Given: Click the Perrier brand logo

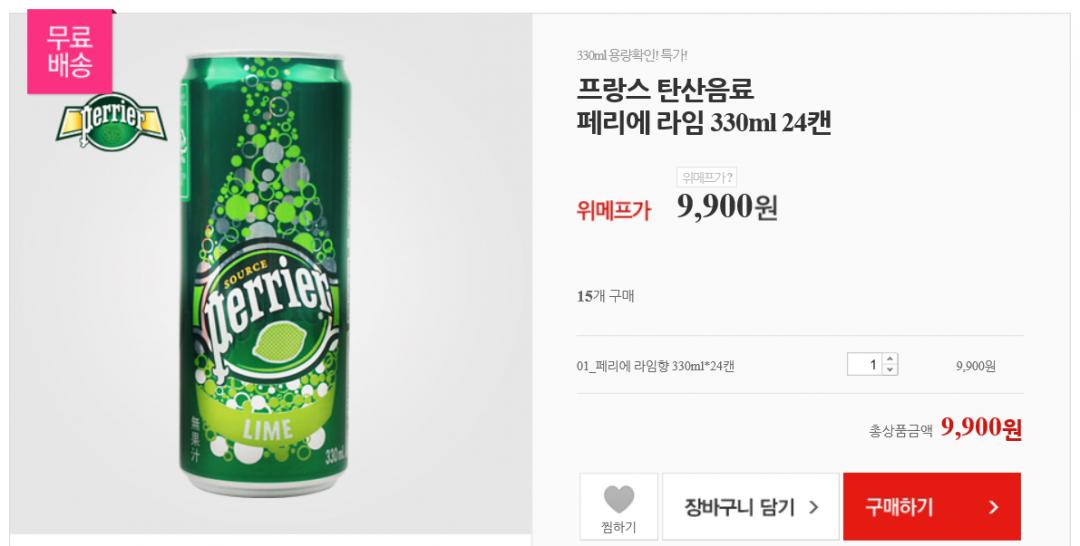Looking at the screenshot, I should [111, 122].
